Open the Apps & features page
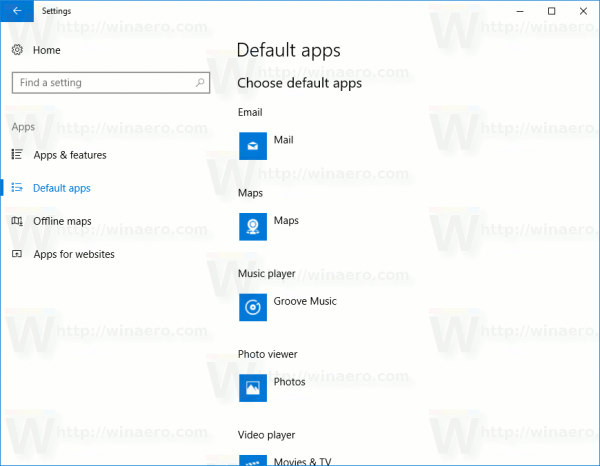This screenshot has width=600, height=466. [x=69, y=155]
